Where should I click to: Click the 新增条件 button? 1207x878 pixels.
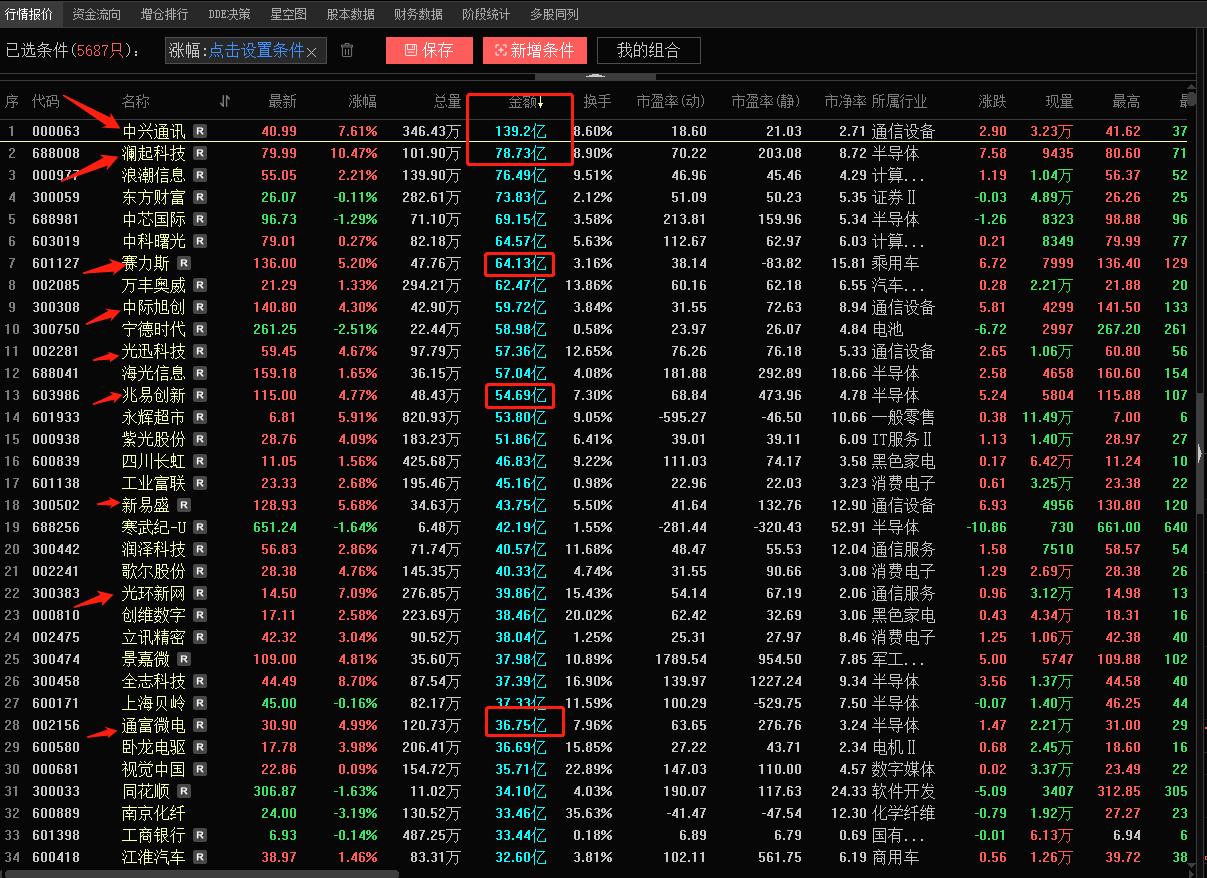(x=534, y=51)
